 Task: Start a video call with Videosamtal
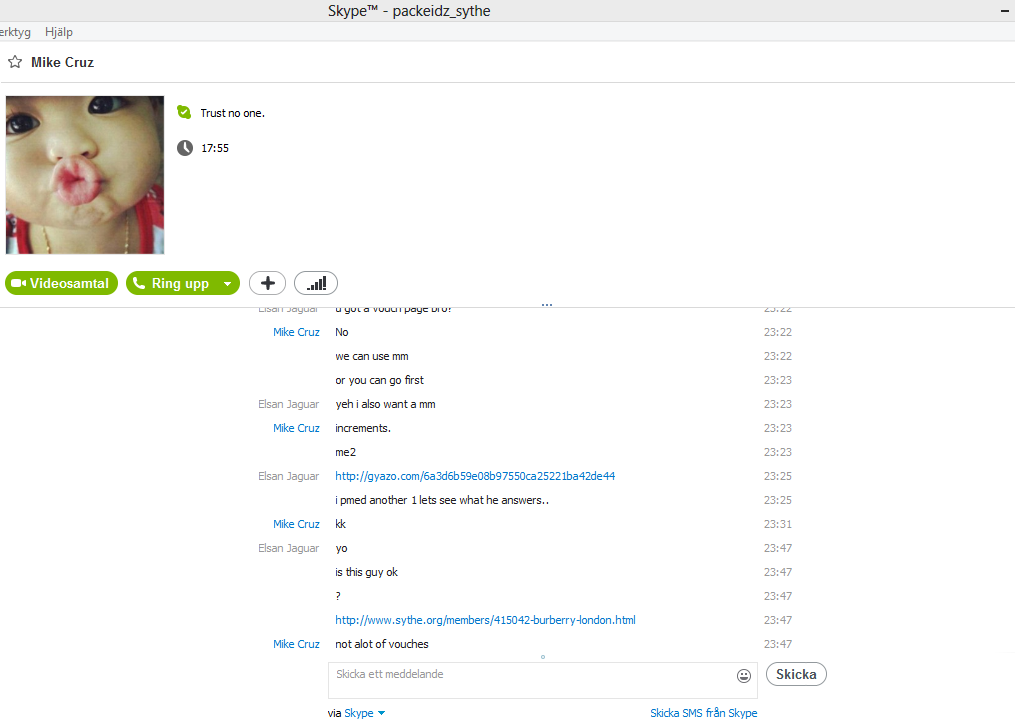[61, 283]
